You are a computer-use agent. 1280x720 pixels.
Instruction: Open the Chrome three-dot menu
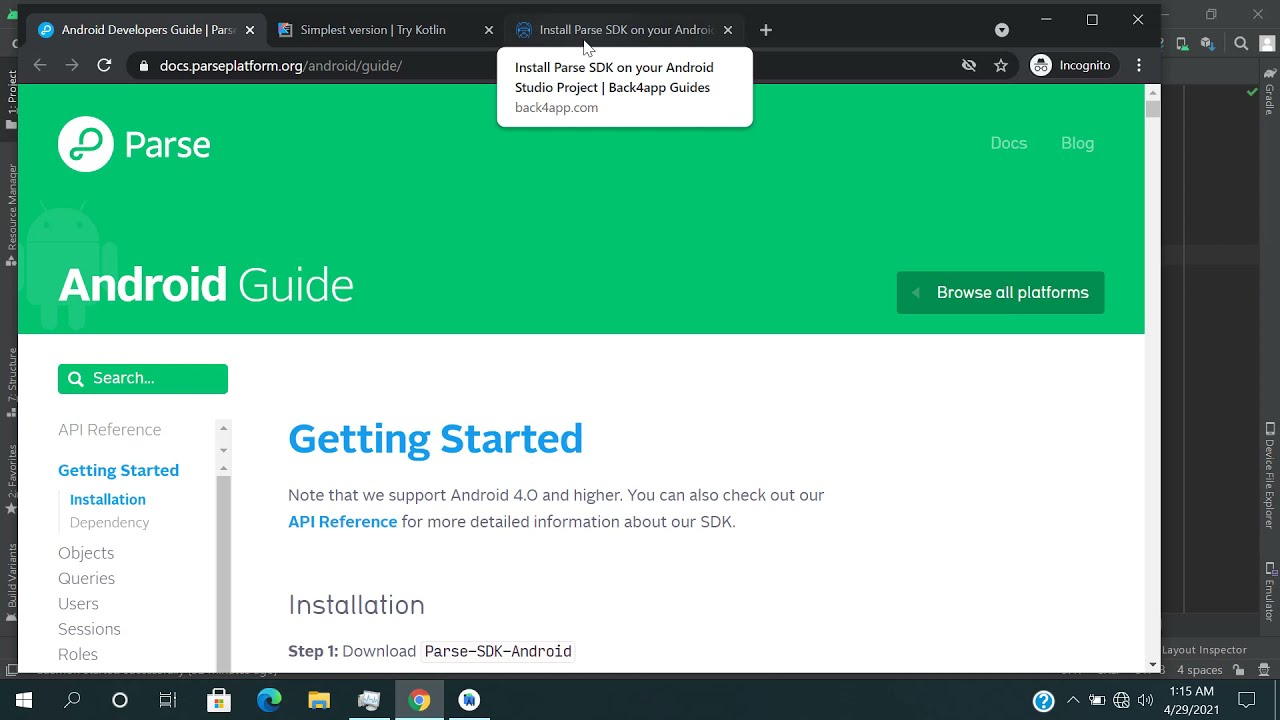pyautogui.click(x=1139, y=65)
